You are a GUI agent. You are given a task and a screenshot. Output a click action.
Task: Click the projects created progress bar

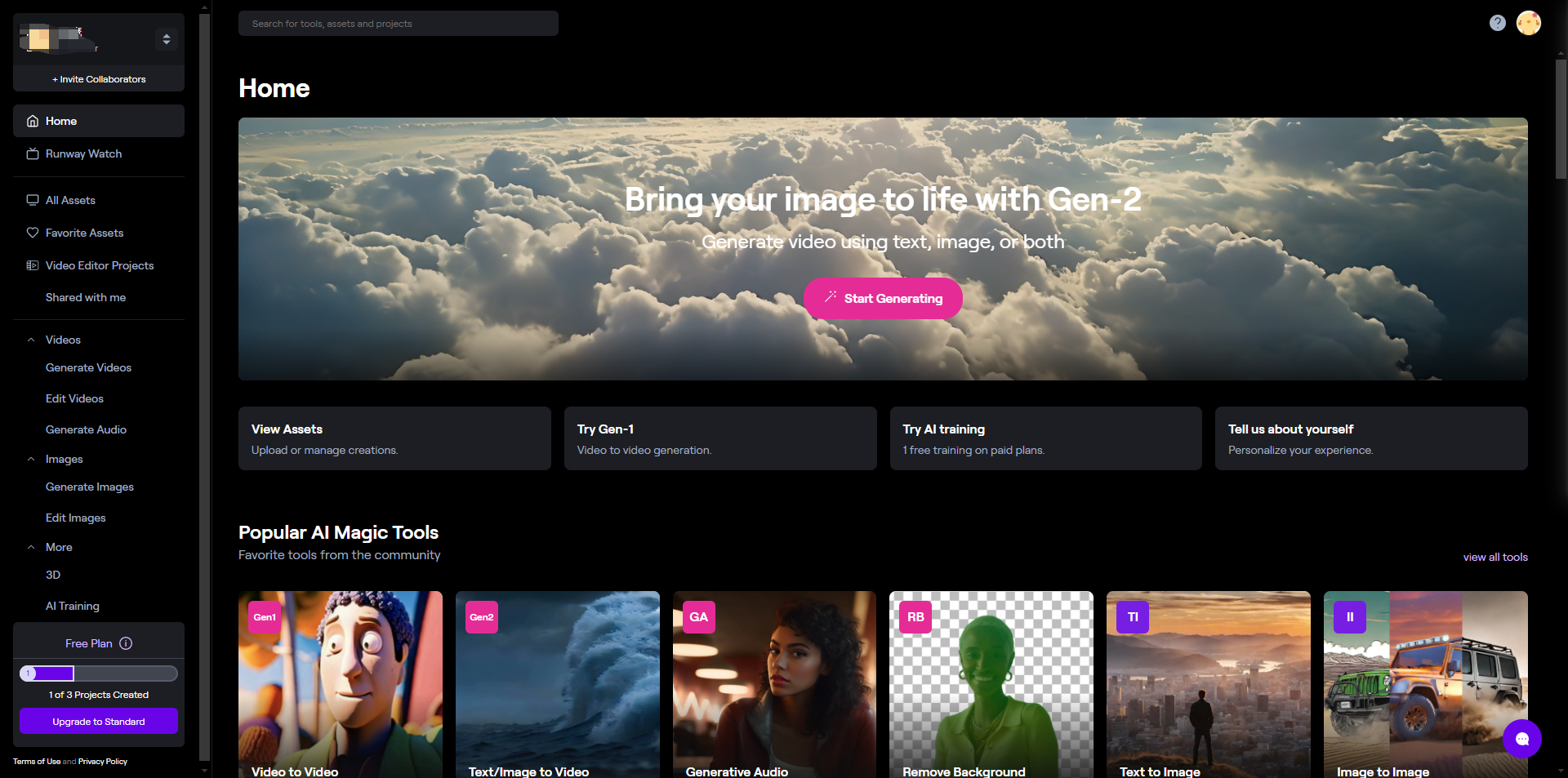click(99, 674)
